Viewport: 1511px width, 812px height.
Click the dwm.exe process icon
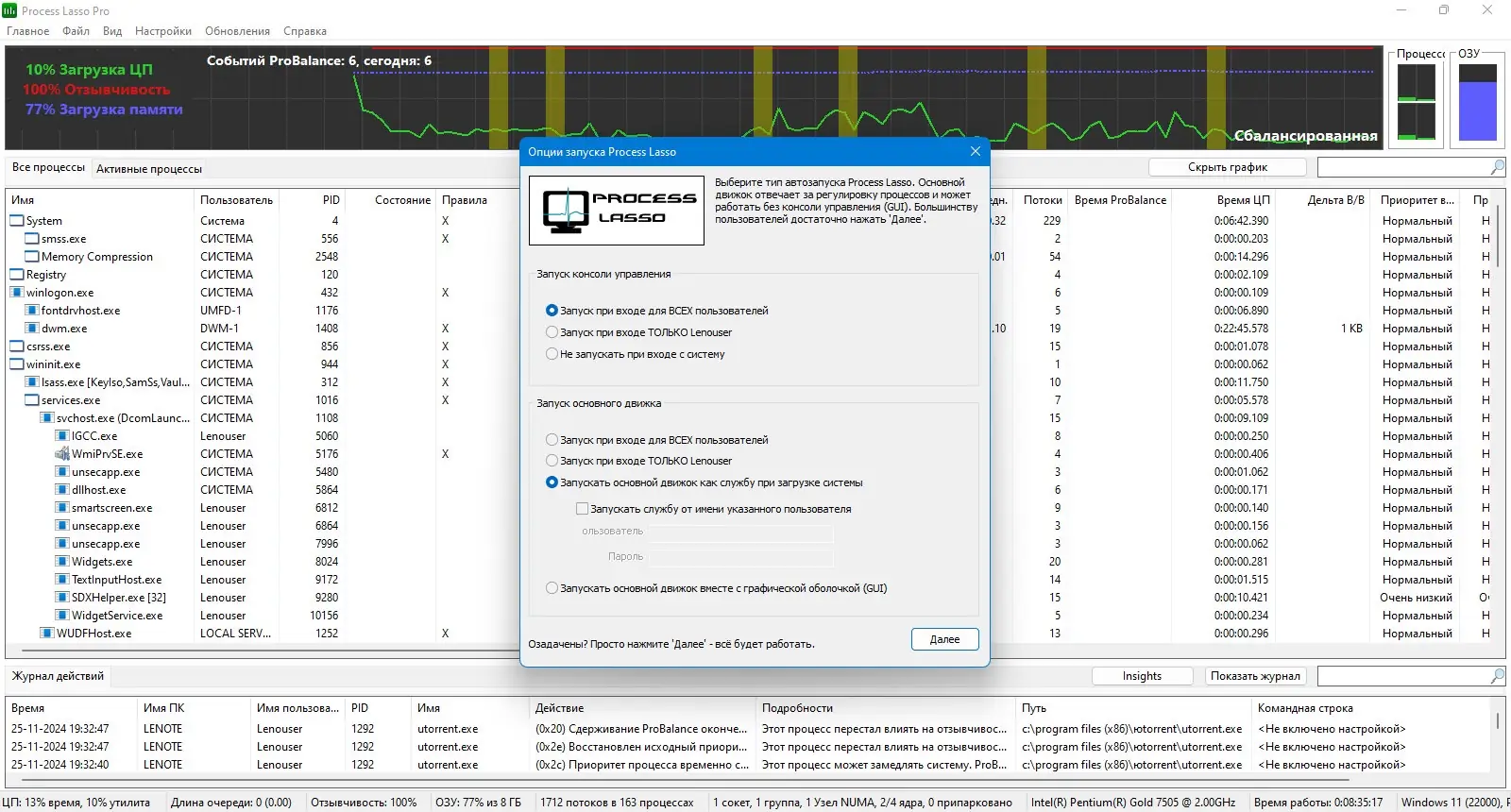pyautogui.click(x=32, y=329)
